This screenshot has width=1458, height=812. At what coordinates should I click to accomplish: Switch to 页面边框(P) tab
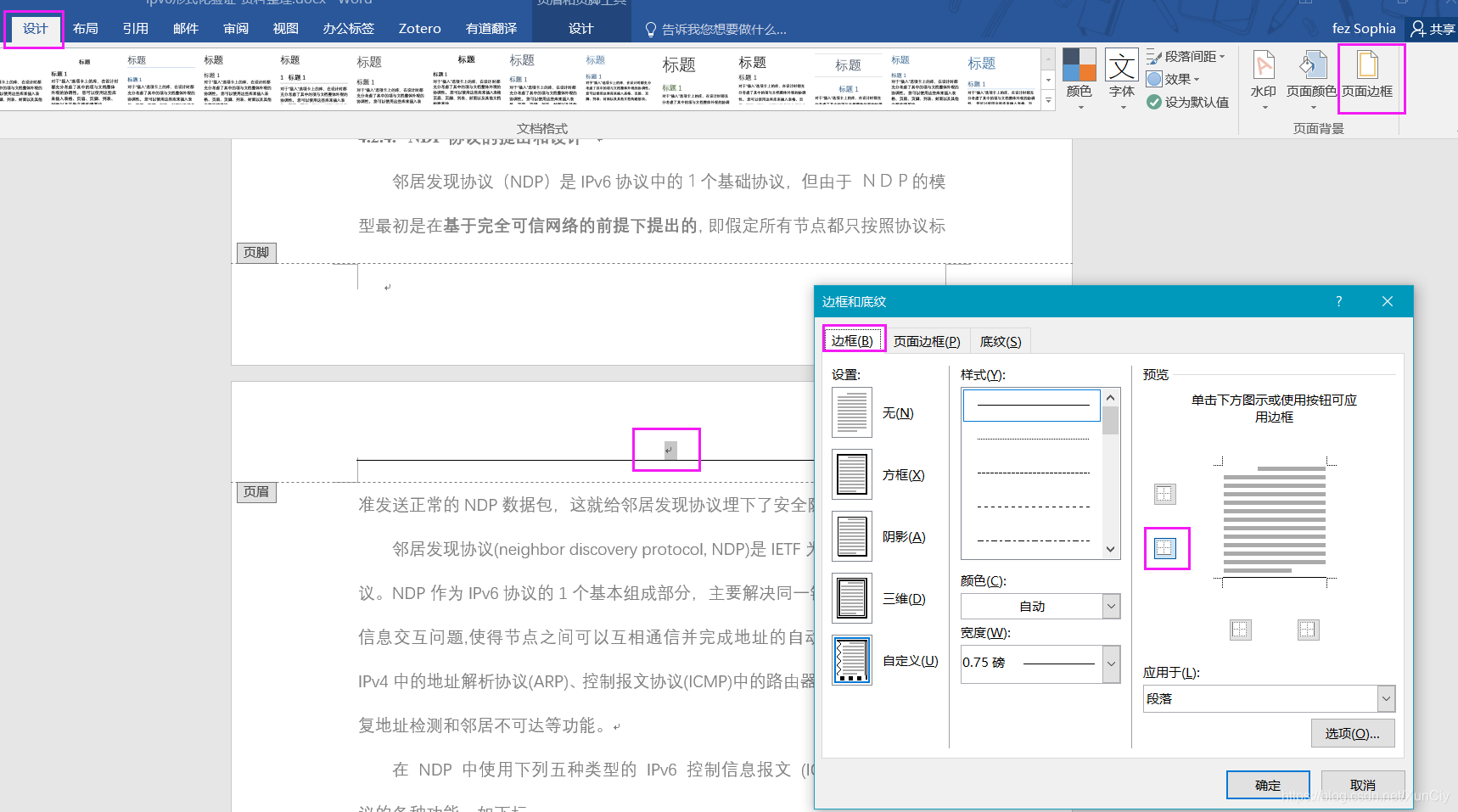pyautogui.click(x=927, y=341)
